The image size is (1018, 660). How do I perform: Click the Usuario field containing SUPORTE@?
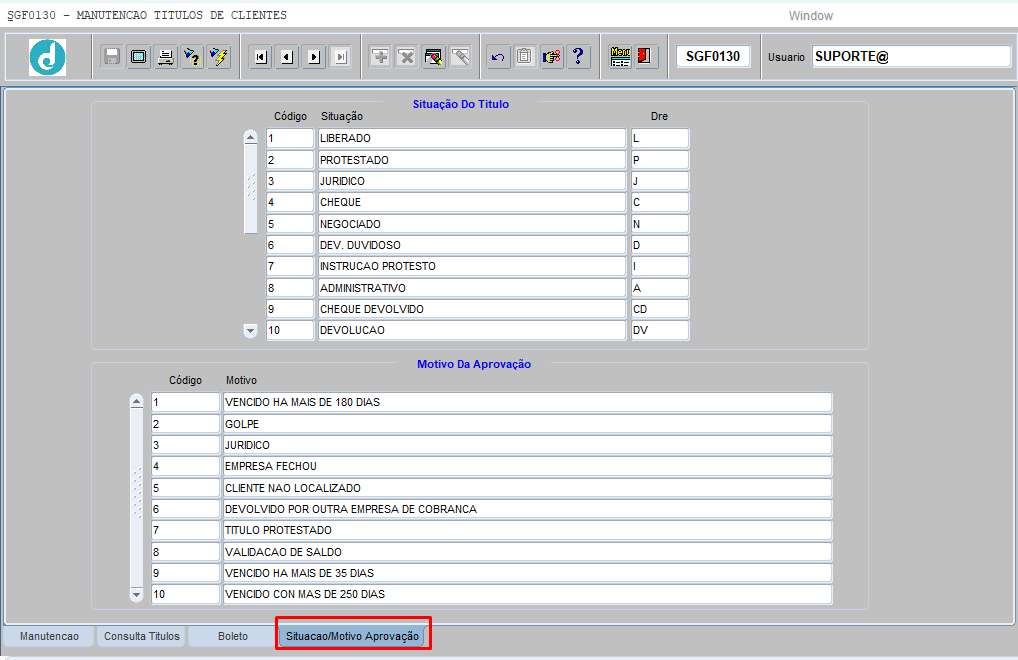coord(912,56)
